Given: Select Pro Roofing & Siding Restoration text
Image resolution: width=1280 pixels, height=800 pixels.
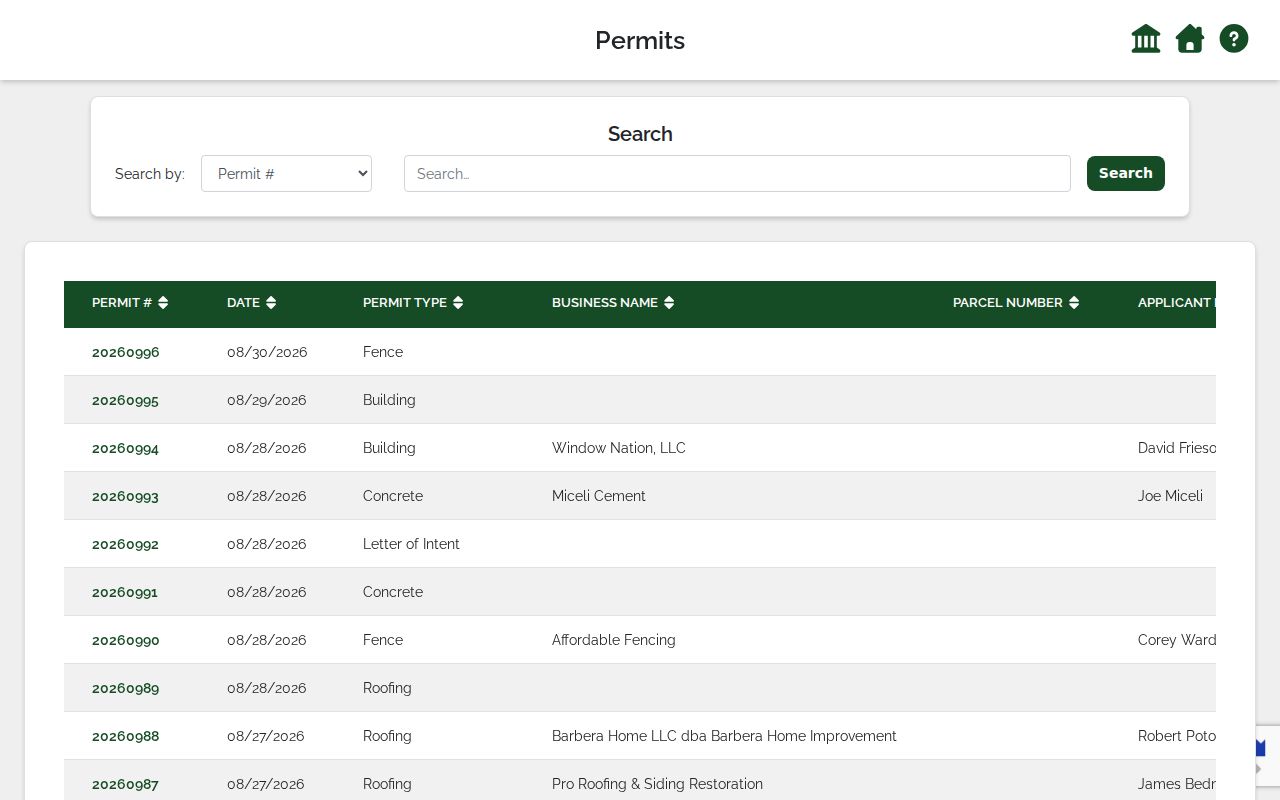Looking at the screenshot, I should 657,784.
